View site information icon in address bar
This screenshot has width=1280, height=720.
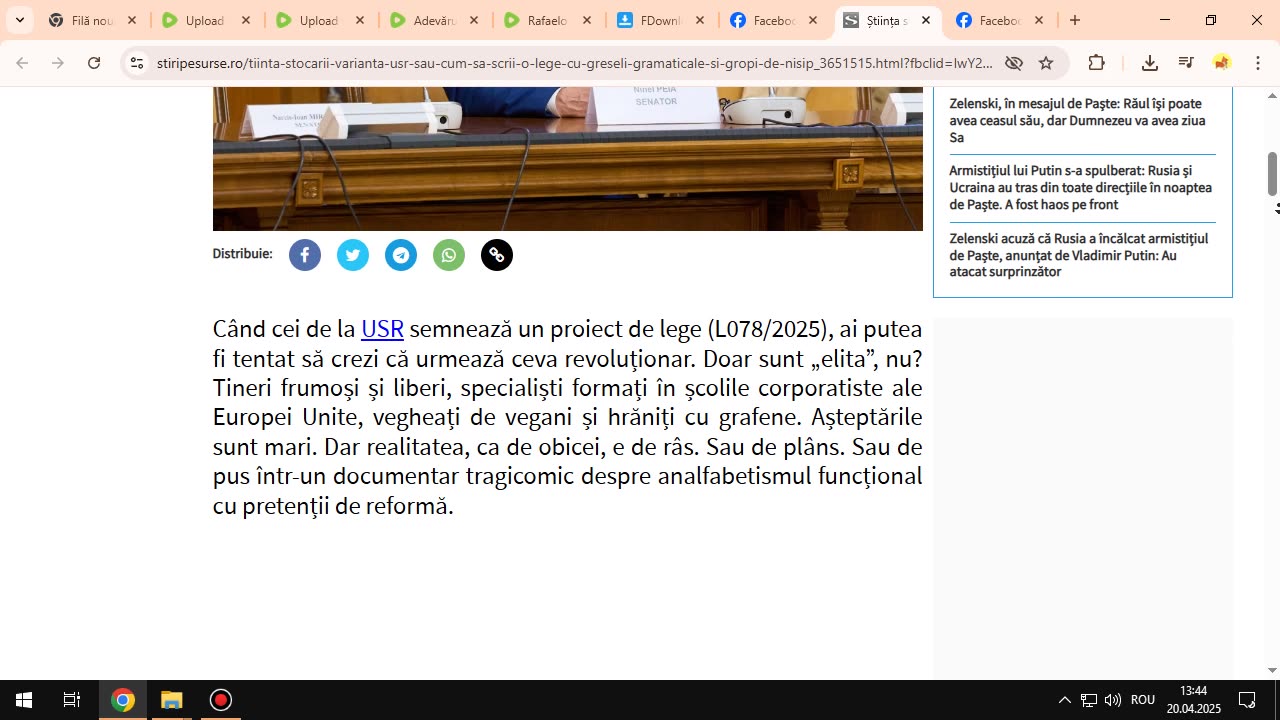137,63
